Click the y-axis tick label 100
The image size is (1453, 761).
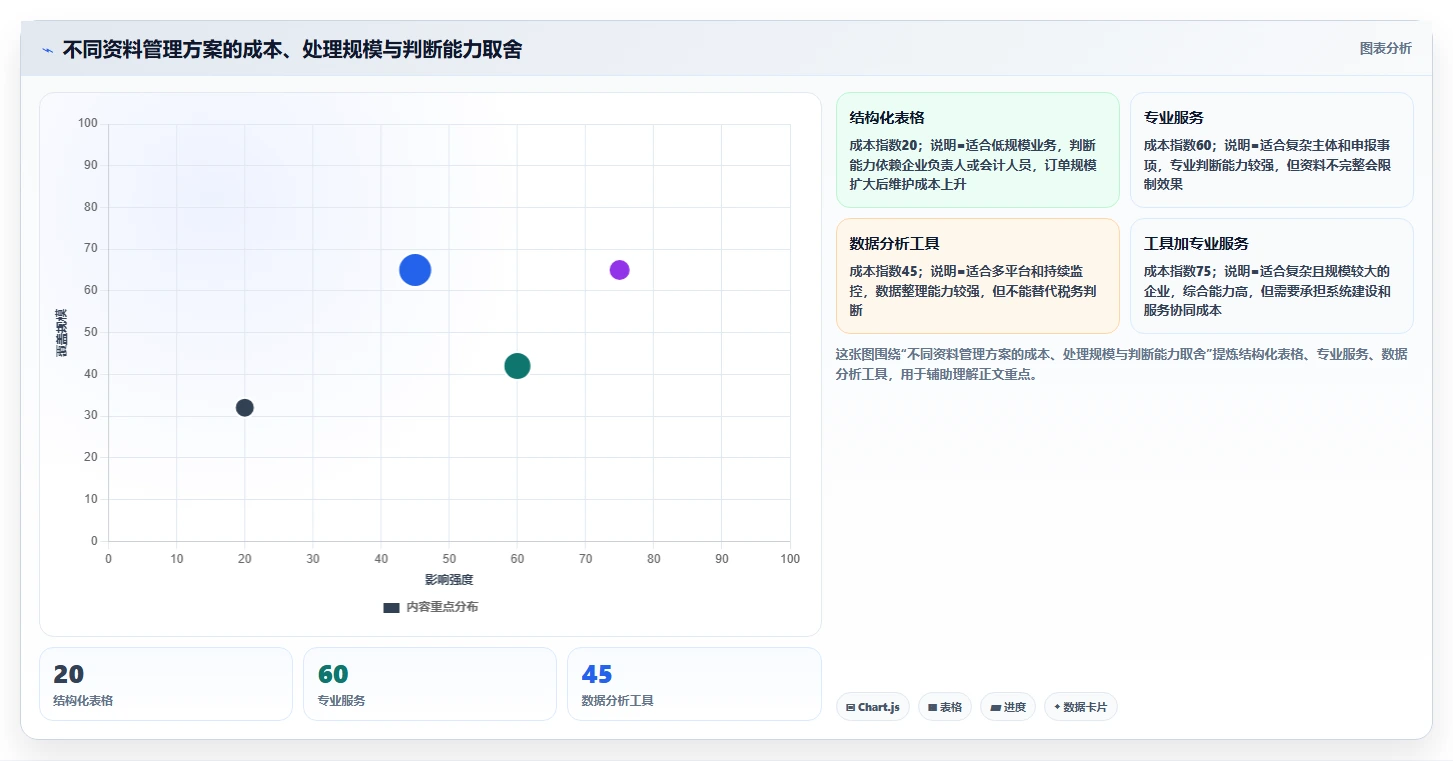pos(88,124)
